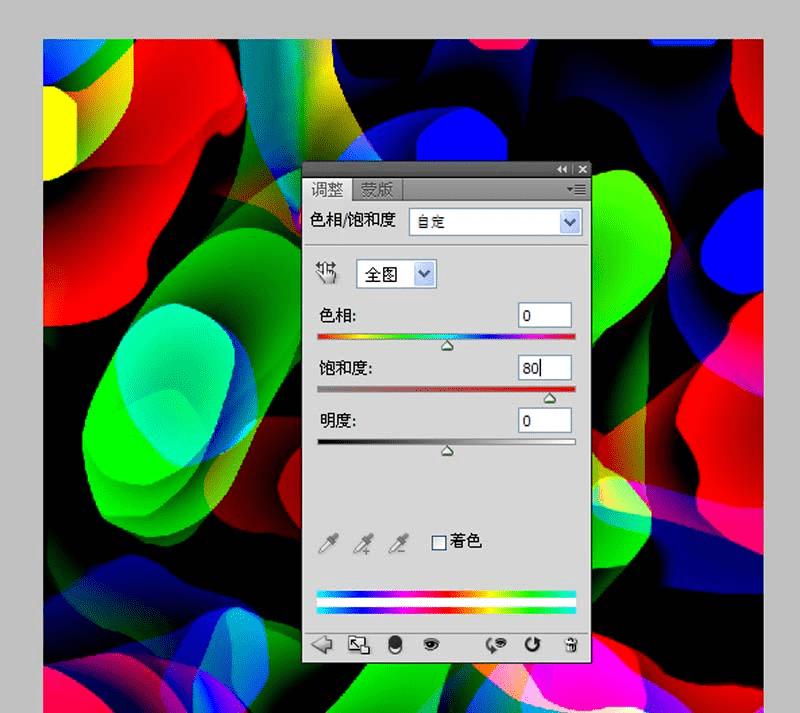This screenshot has width=800, height=713.
Task: Close the adjustments panel
Action: coord(583,169)
